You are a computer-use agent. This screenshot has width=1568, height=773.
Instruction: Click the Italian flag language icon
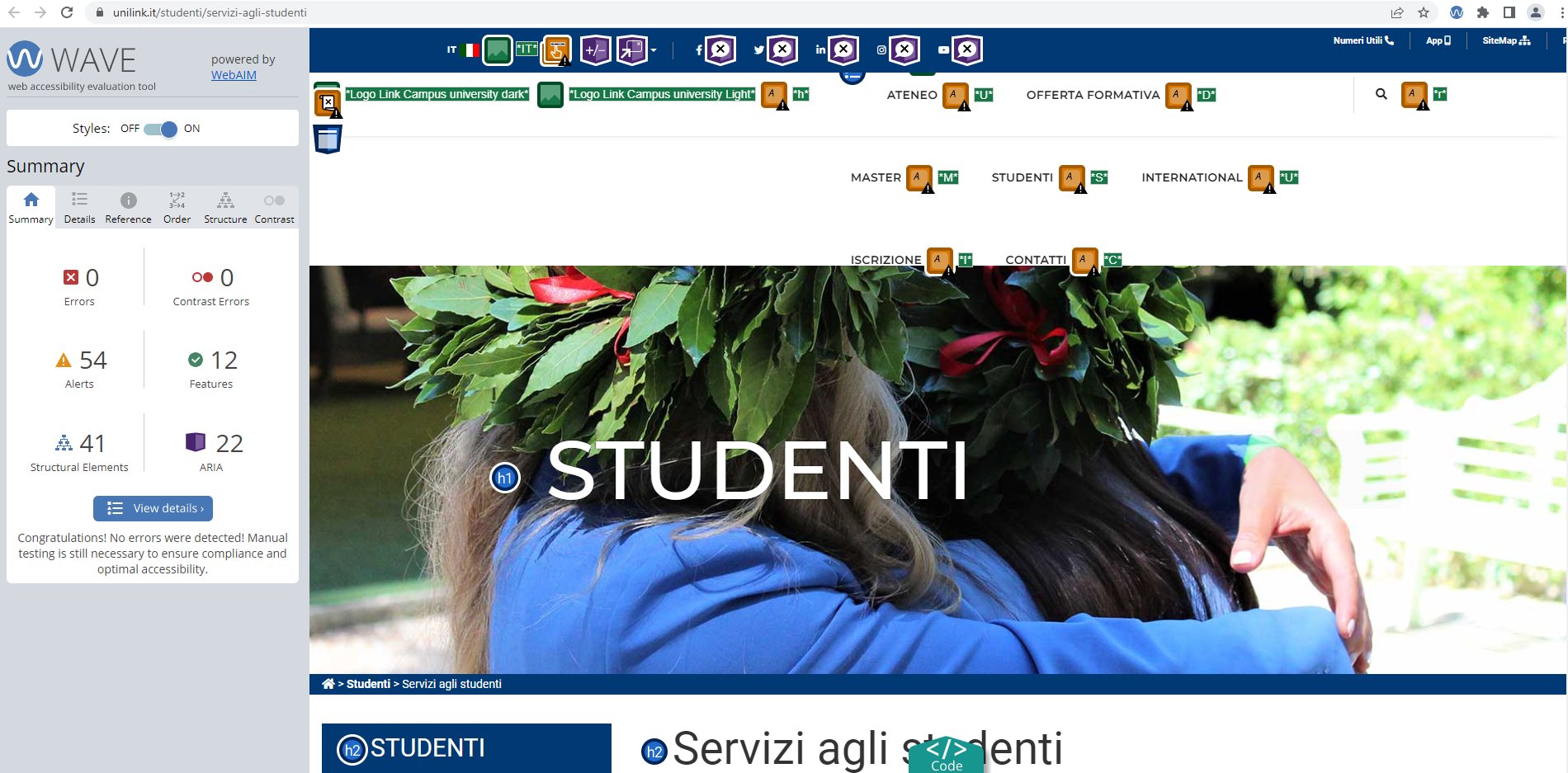click(x=471, y=50)
